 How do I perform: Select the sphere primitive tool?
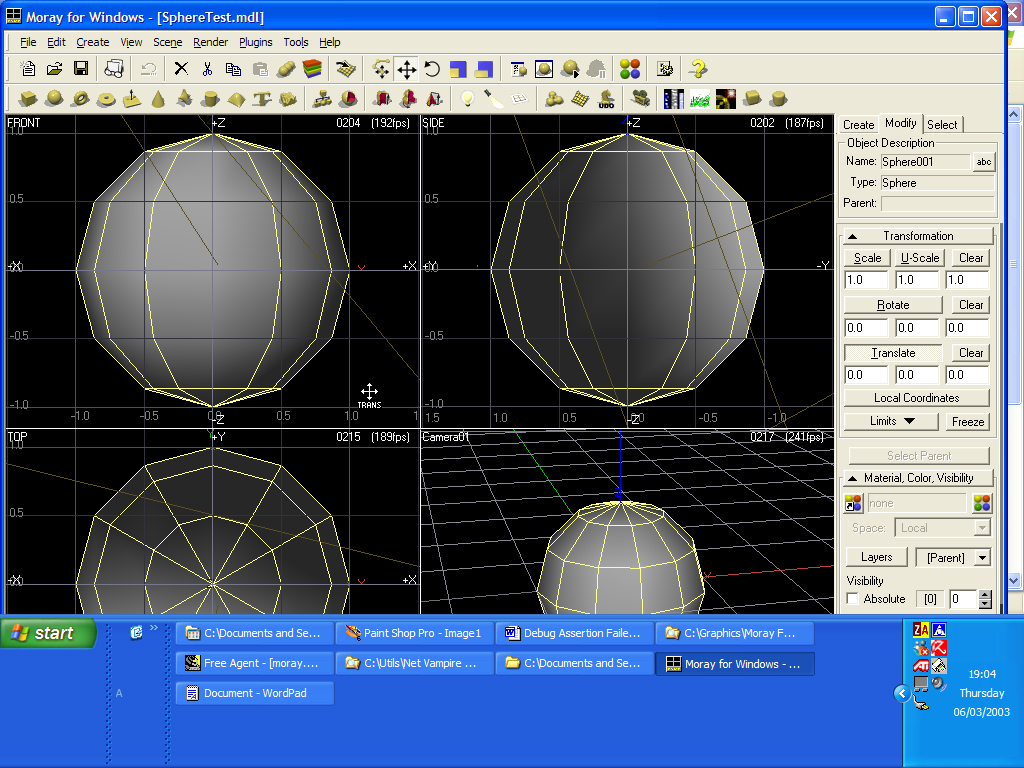pyautogui.click(x=54, y=98)
